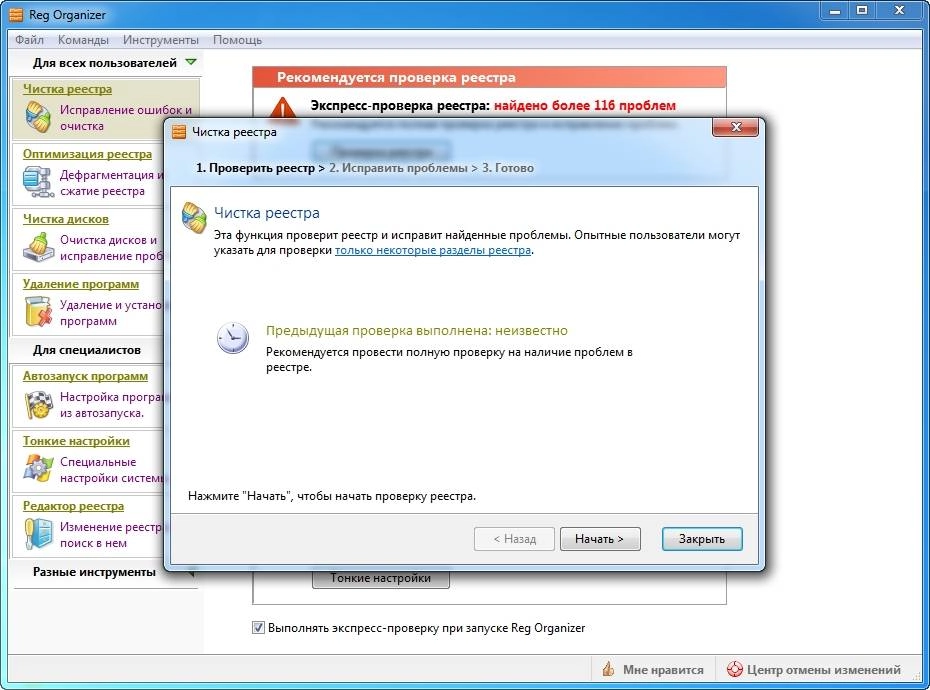Open the Чистка реестра sidebar link

67,89
